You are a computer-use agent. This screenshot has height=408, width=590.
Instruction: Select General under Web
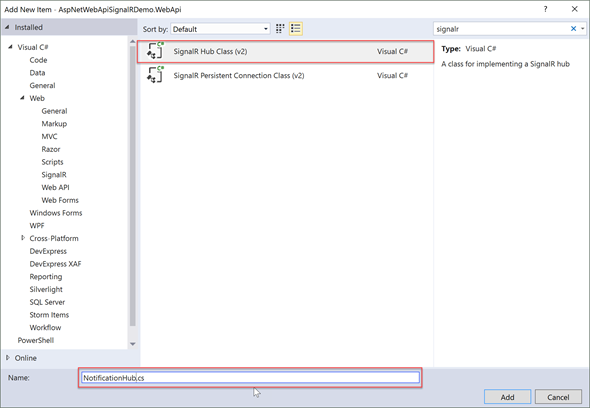coord(54,111)
